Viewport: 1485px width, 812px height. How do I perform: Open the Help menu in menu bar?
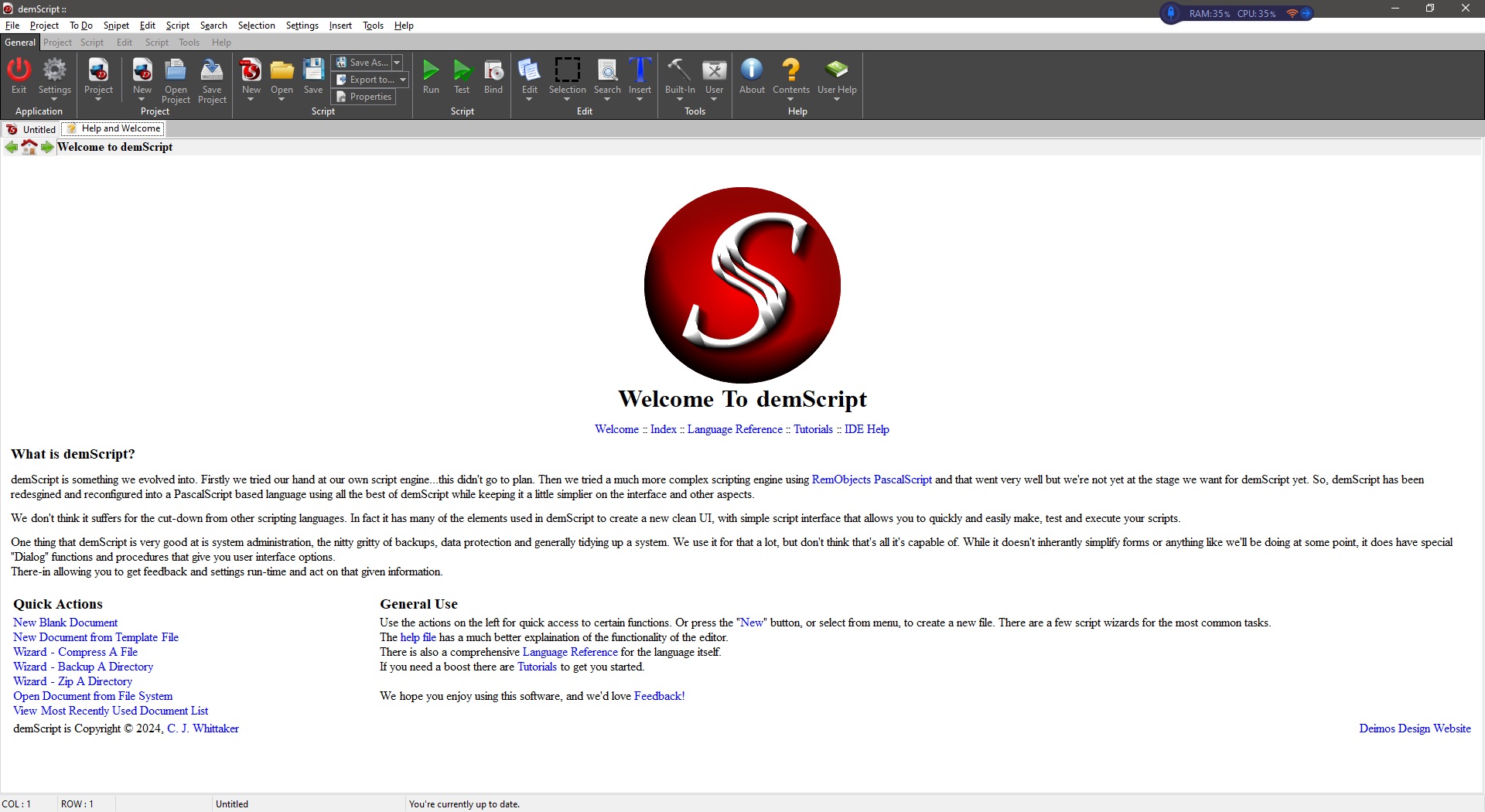click(404, 26)
